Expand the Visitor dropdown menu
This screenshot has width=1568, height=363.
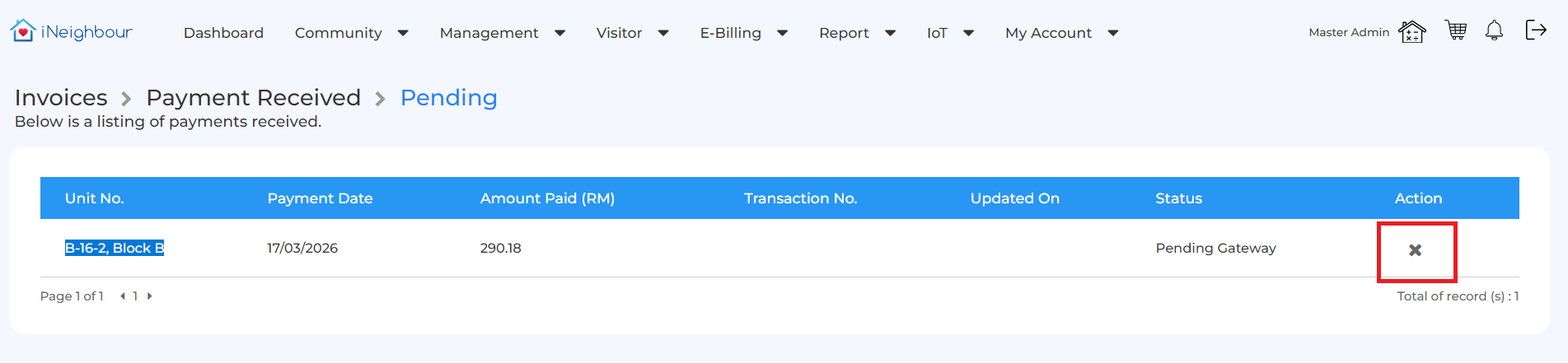point(632,33)
